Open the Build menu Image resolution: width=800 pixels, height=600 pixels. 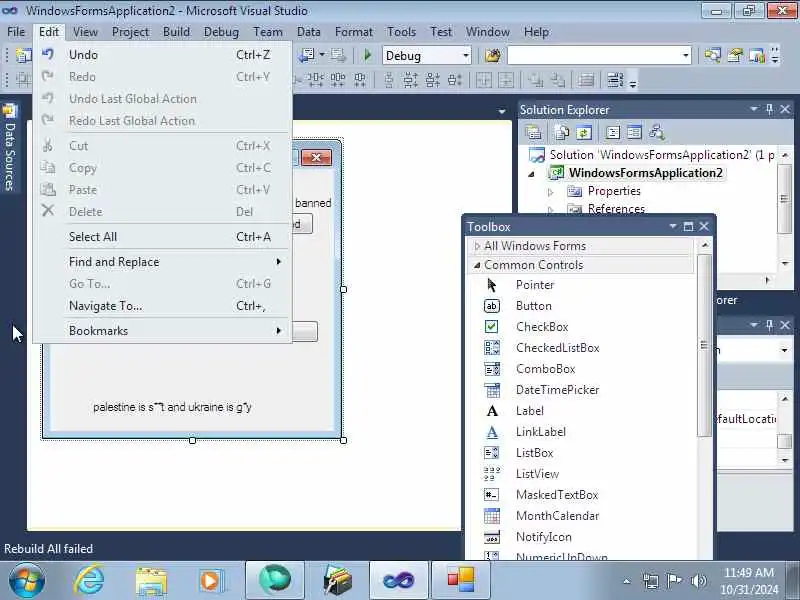[x=176, y=32]
